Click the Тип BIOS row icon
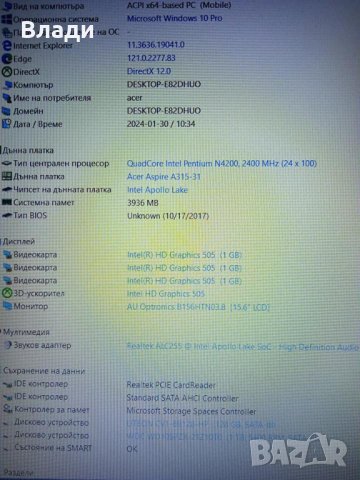This screenshot has width=360, height=480. pyautogui.click(x=7, y=215)
